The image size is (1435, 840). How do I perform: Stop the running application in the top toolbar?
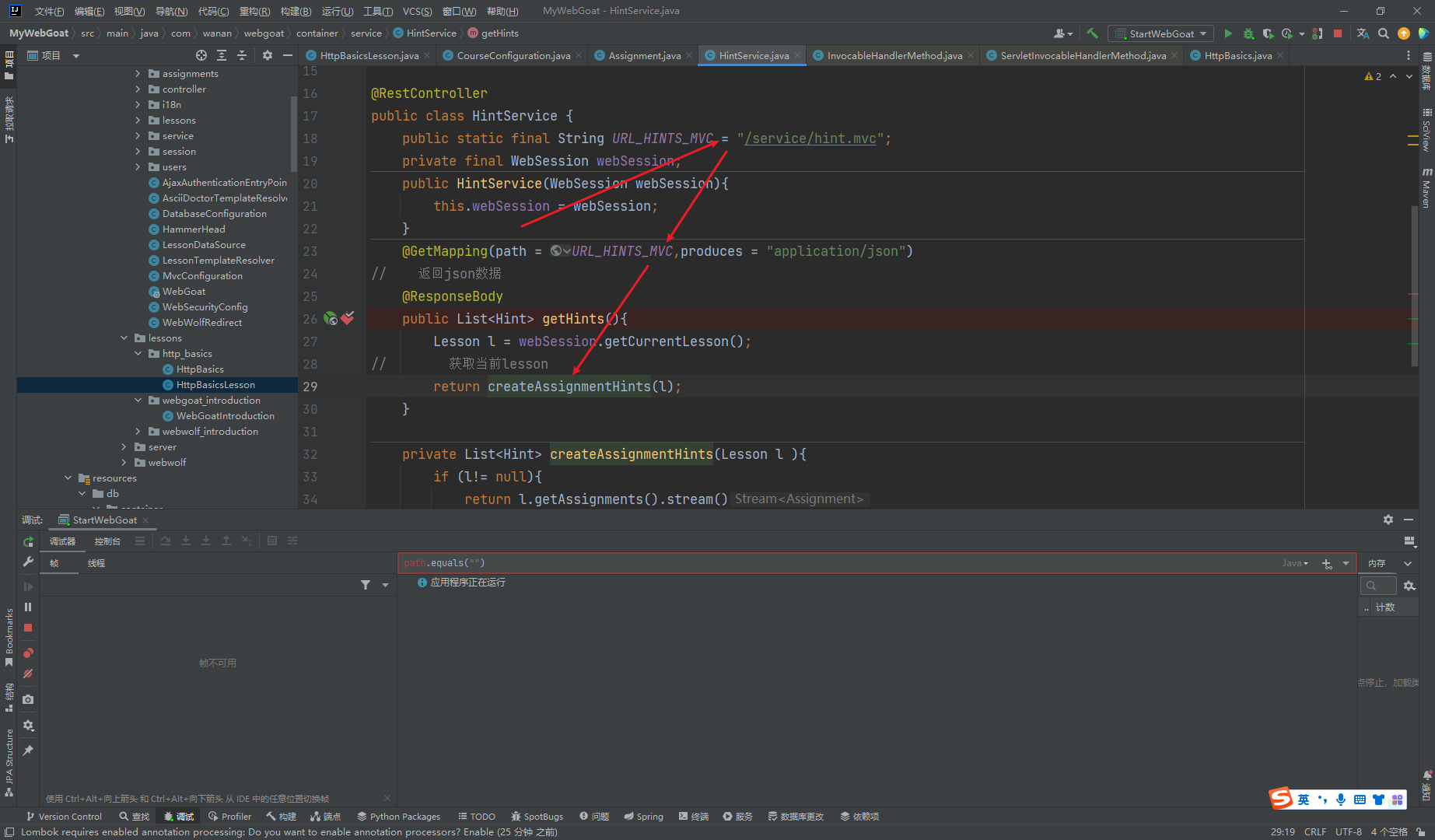(1338, 33)
